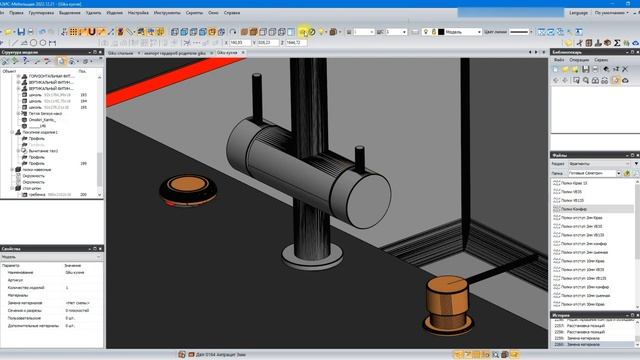Expand the Полки навесные tree node
Screen dimensions: 640x360
[x=12, y=169]
